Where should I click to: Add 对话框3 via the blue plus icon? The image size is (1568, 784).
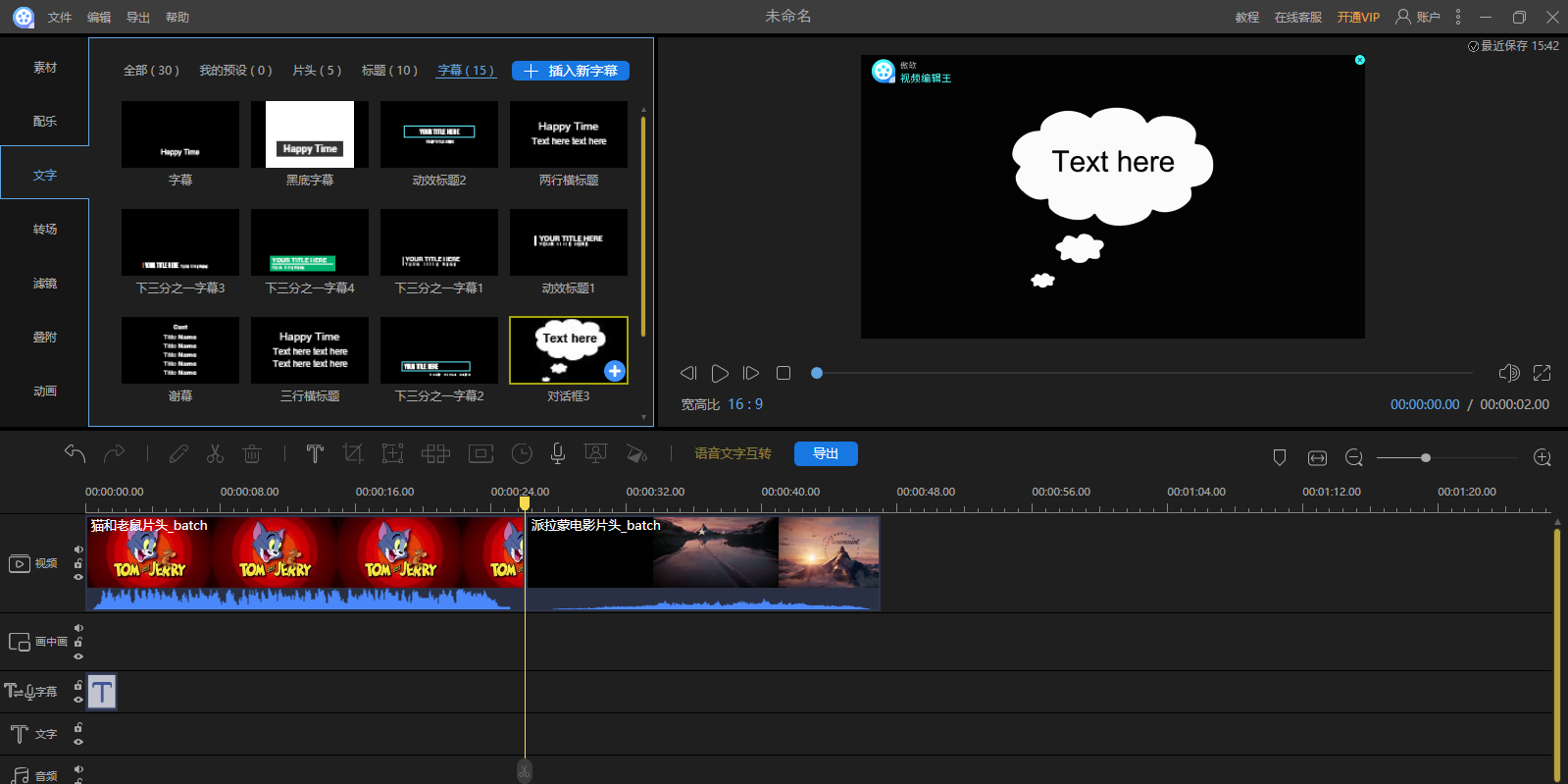[x=615, y=371]
